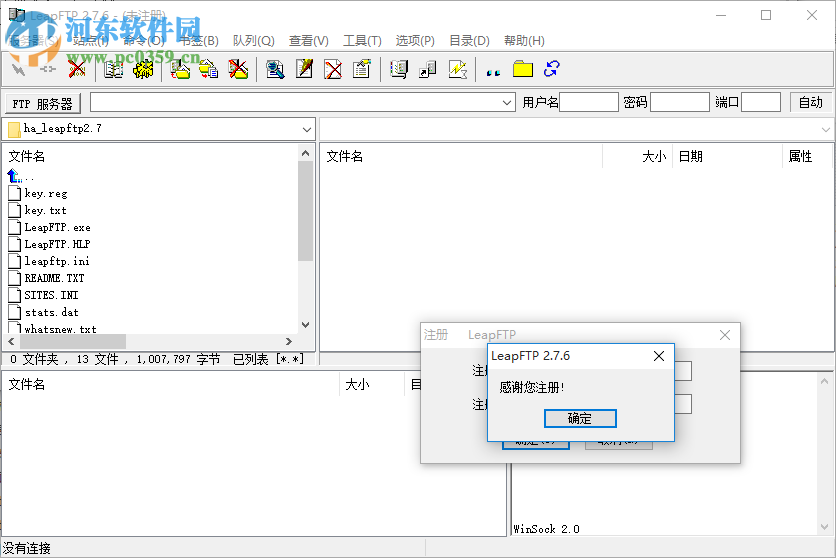Screen dimensions: 836x558
Task: Click the local list scroll-left arrow
Action: click(12, 341)
